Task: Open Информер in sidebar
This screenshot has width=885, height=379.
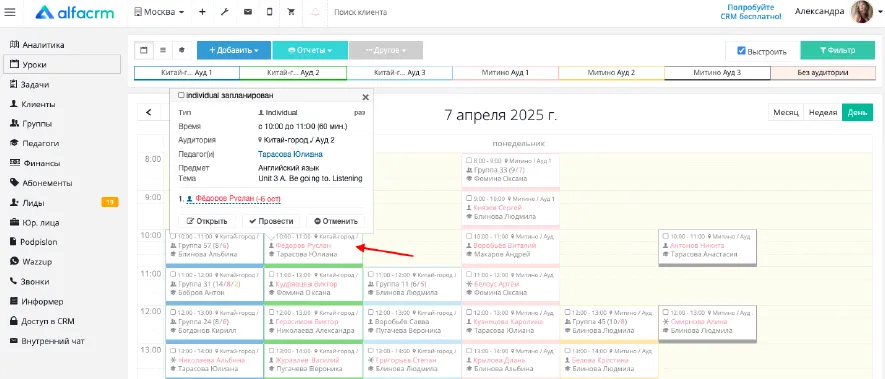Action: coord(62,302)
